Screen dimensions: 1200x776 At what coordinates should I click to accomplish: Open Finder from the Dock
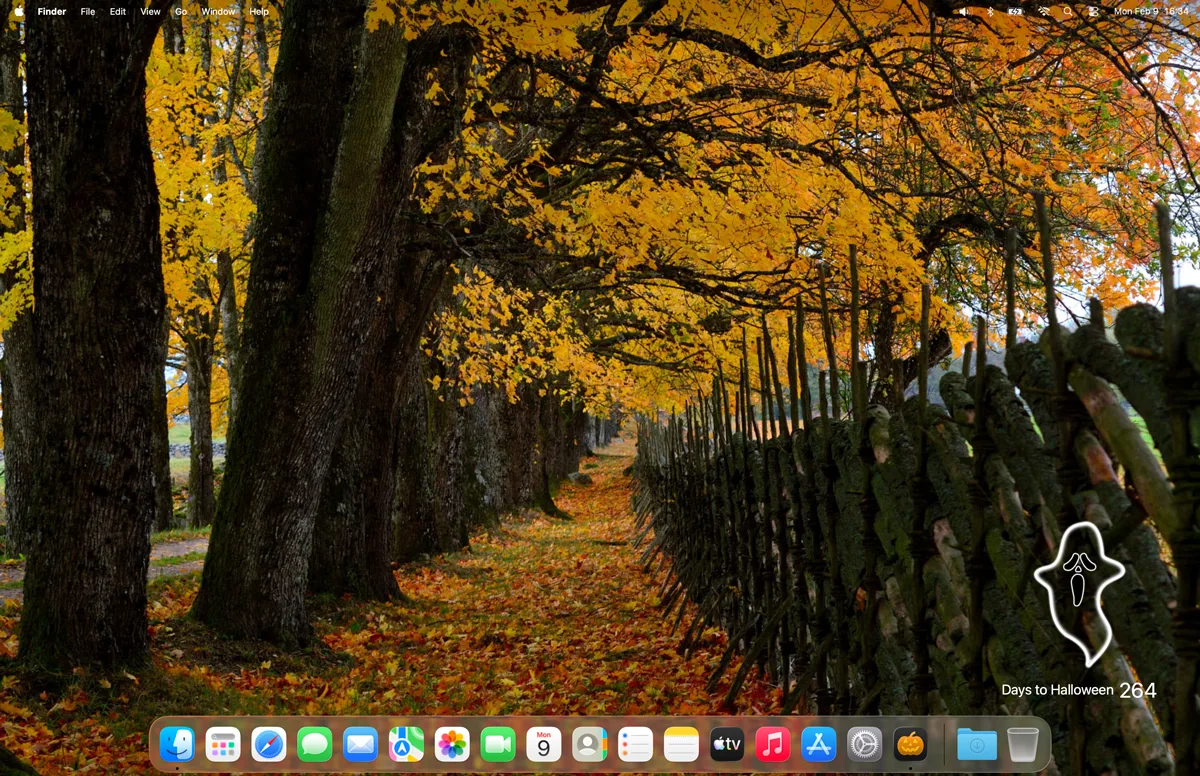coord(177,744)
